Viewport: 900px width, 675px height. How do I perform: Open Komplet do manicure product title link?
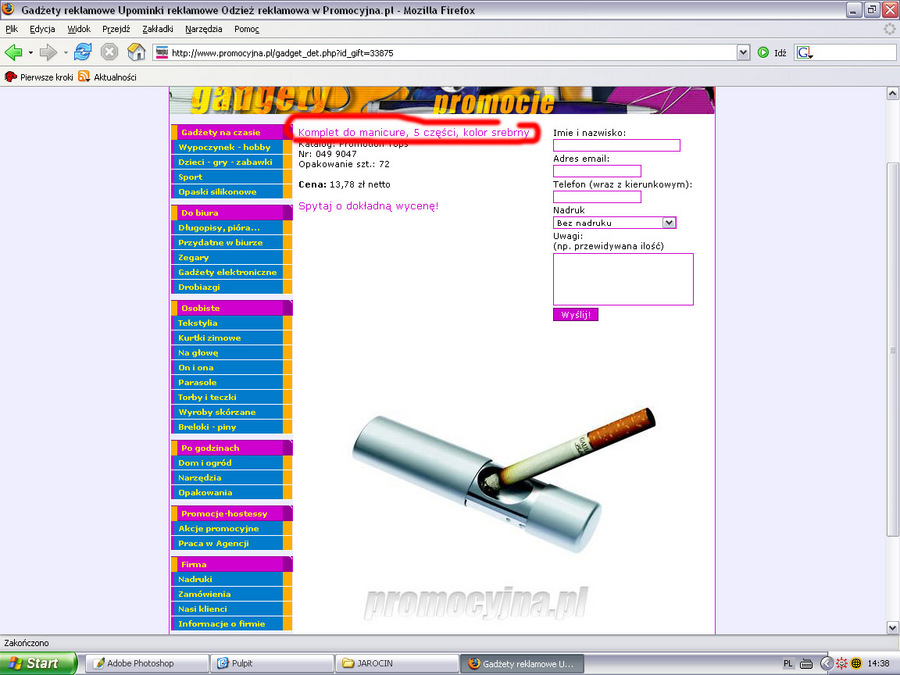413,132
